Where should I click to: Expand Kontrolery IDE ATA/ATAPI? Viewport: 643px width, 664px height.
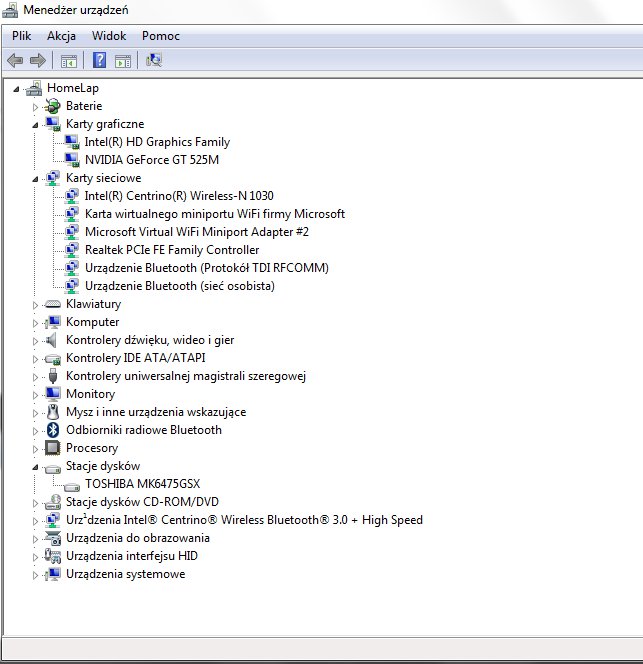click(x=35, y=359)
